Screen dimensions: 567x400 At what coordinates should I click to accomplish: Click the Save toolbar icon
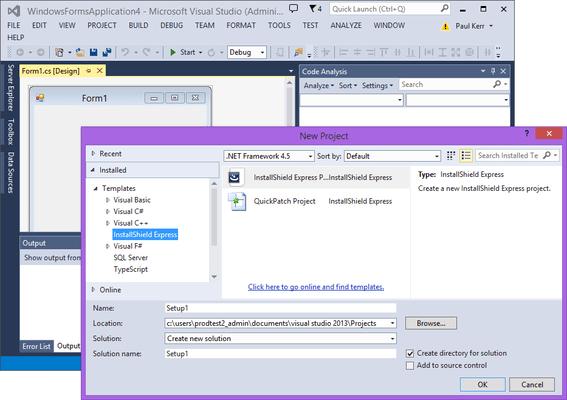click(x=94, y=53)
